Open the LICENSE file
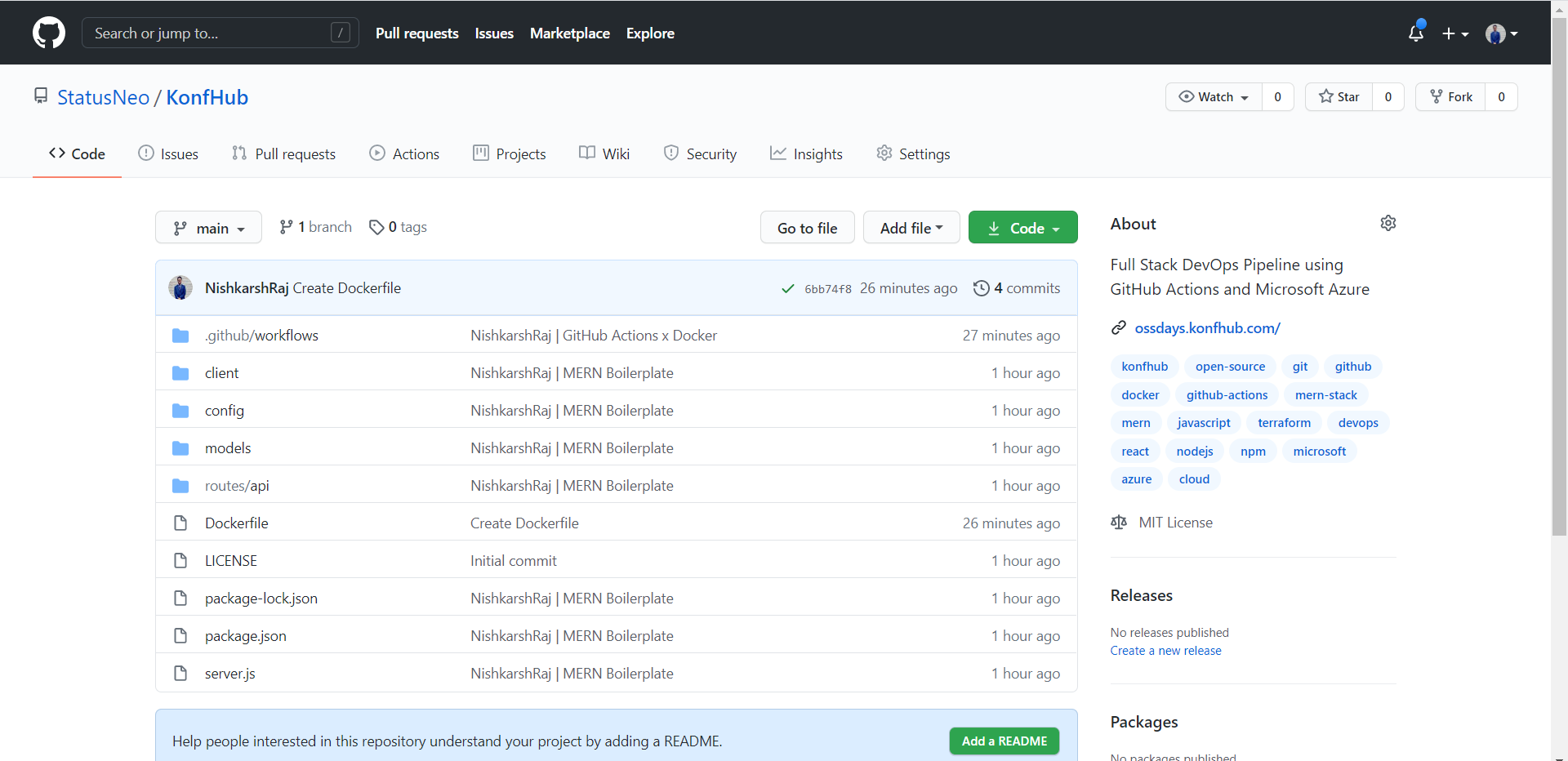 231,560
